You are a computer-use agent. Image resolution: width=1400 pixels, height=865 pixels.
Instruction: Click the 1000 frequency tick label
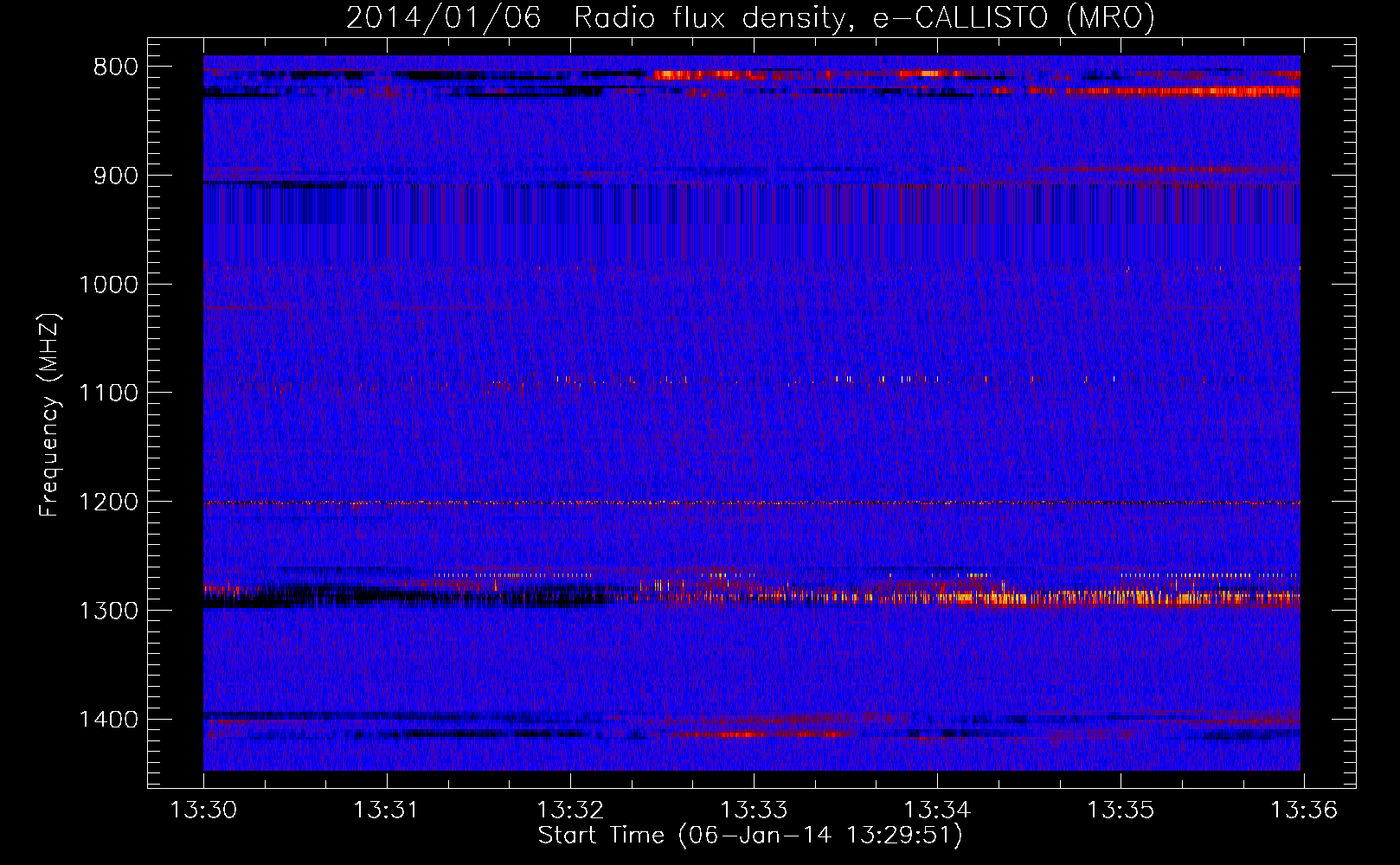pos(109,285)
